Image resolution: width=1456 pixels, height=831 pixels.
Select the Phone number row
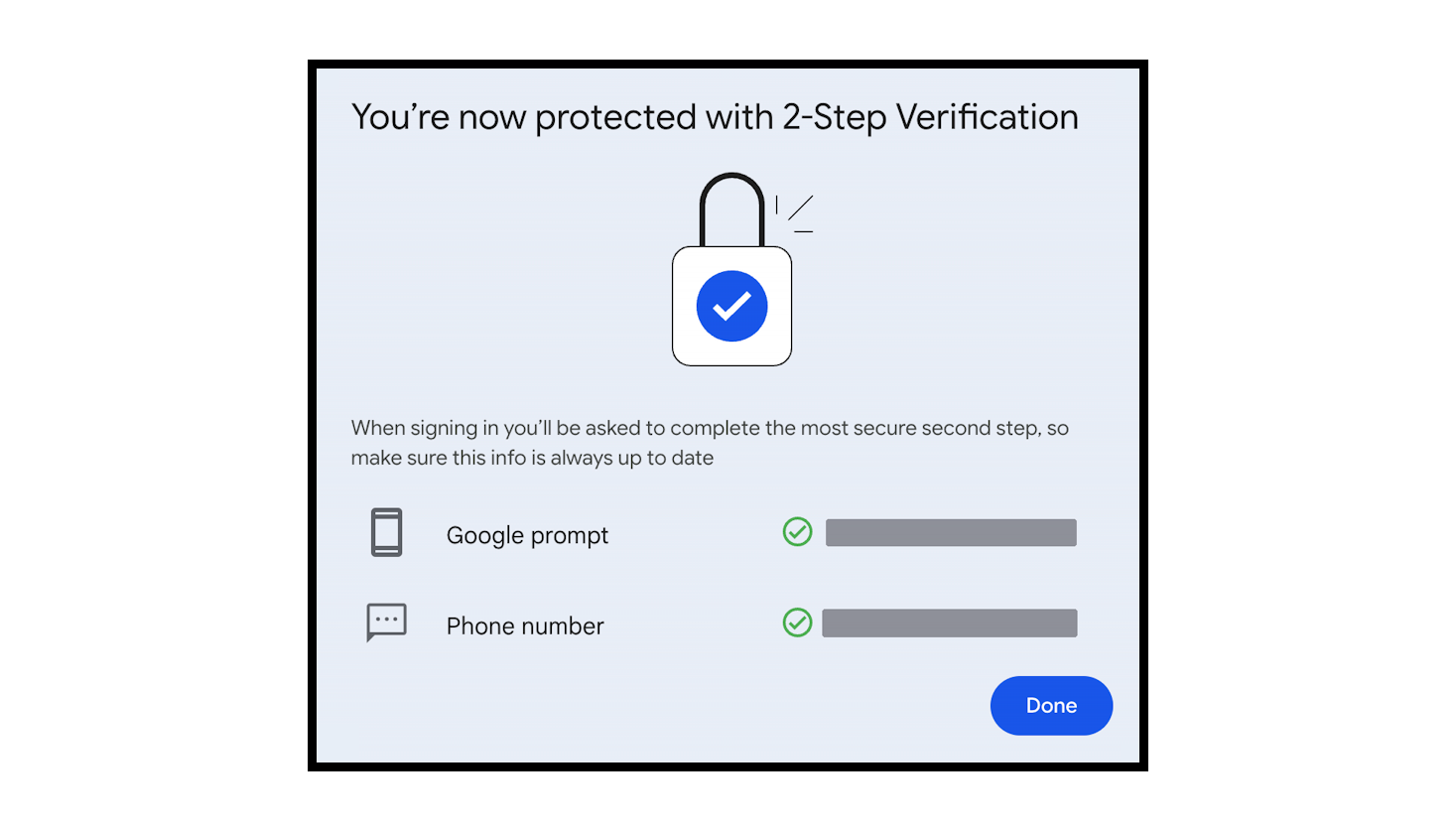pyautogui.click(x=695, y=623)
